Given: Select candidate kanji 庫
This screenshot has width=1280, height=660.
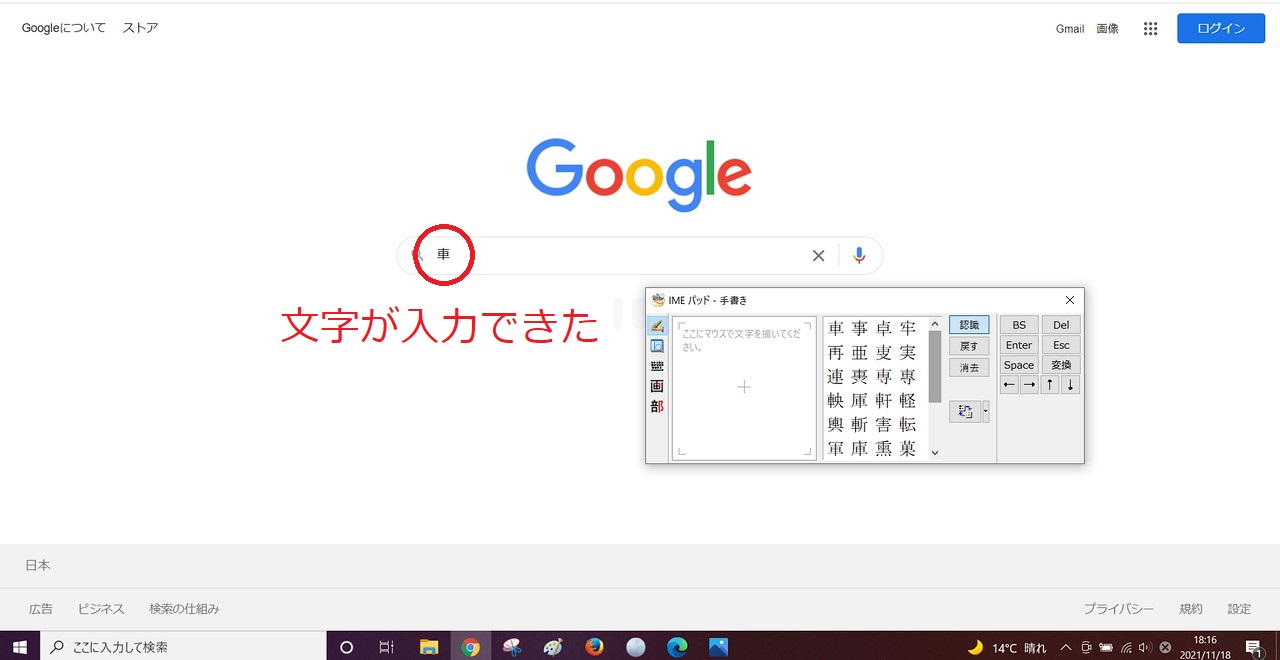Looking at the screenshot, I should 860,449.
